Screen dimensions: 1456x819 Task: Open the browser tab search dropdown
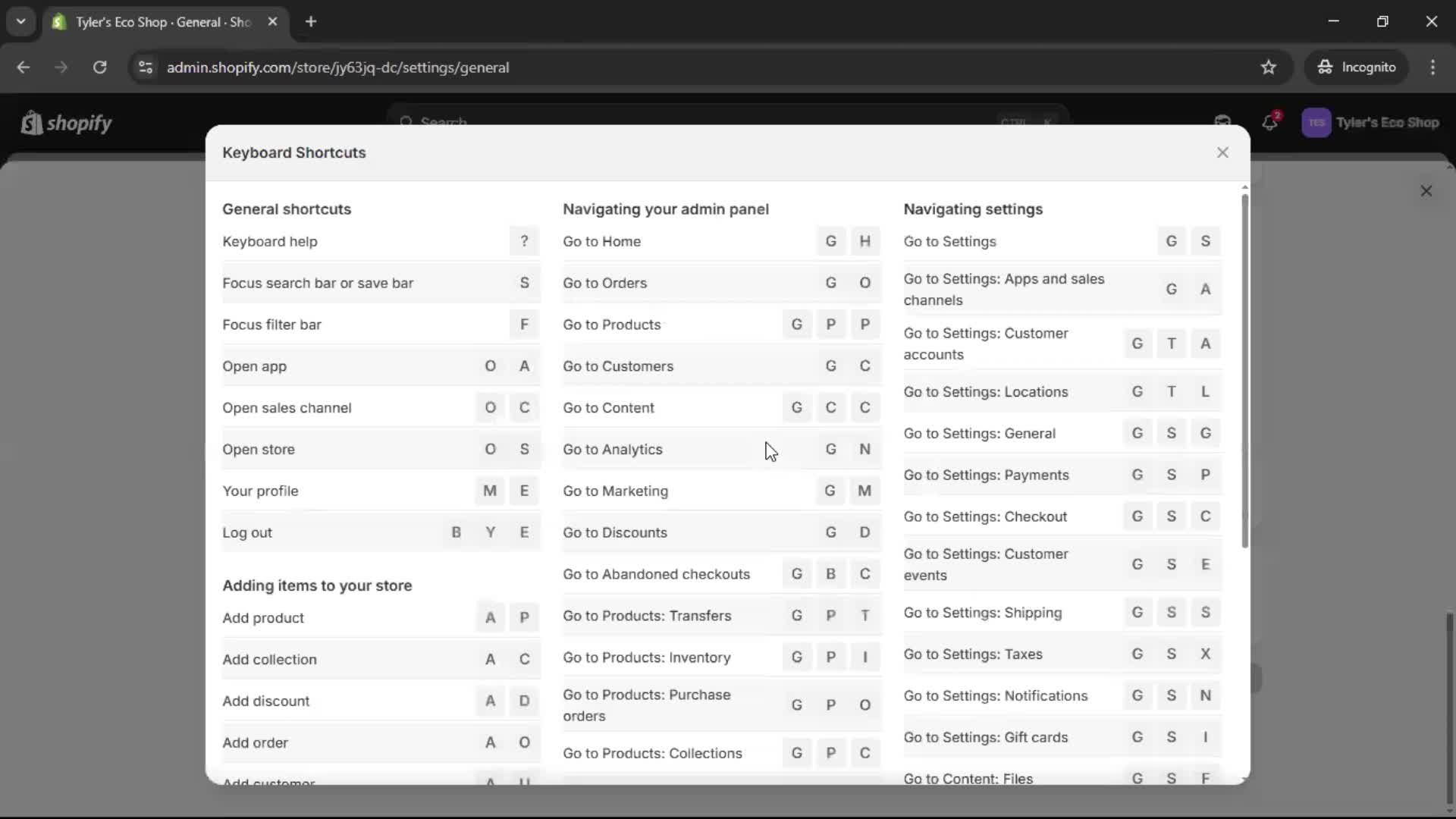(21, 21)
